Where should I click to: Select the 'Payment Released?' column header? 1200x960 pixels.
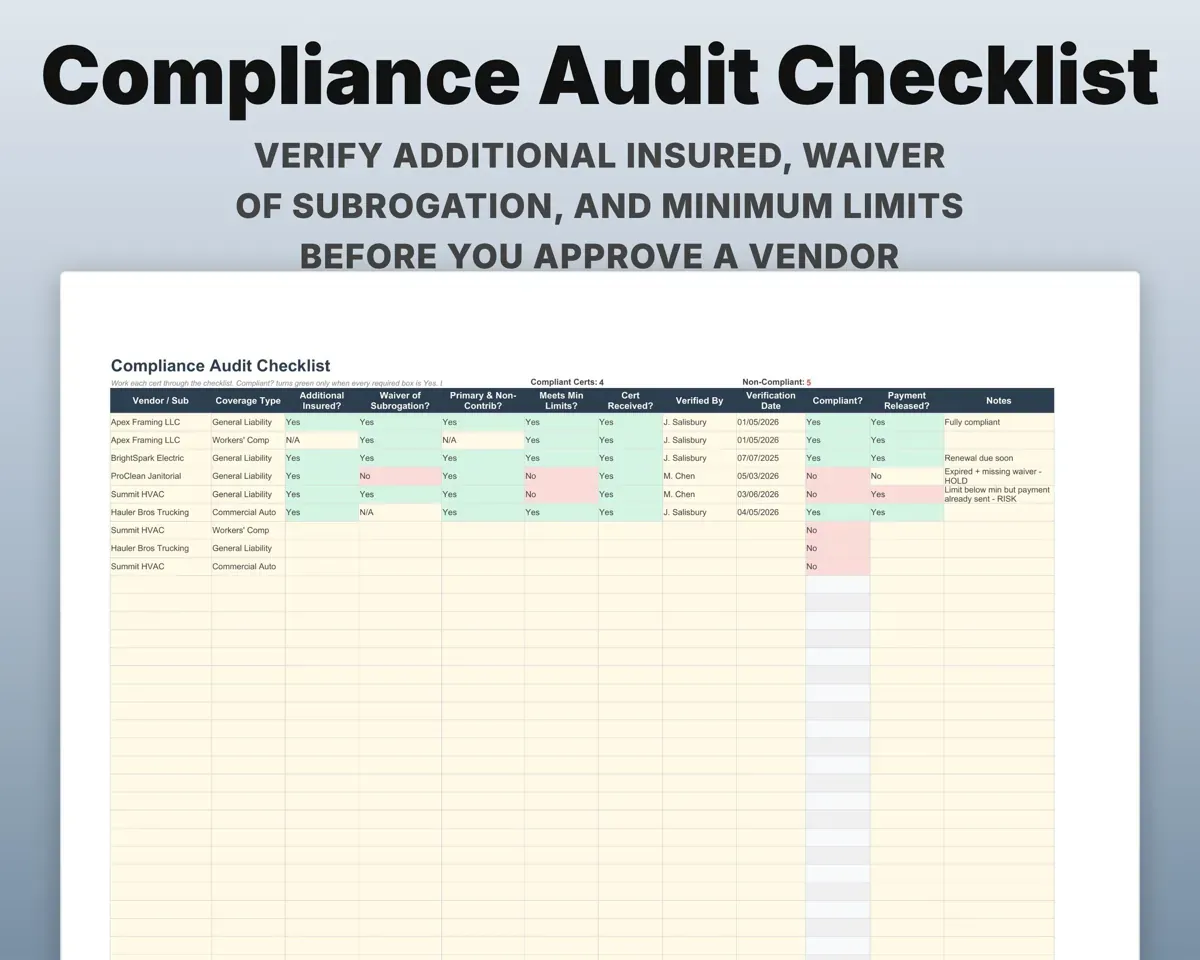click(907, 401)
